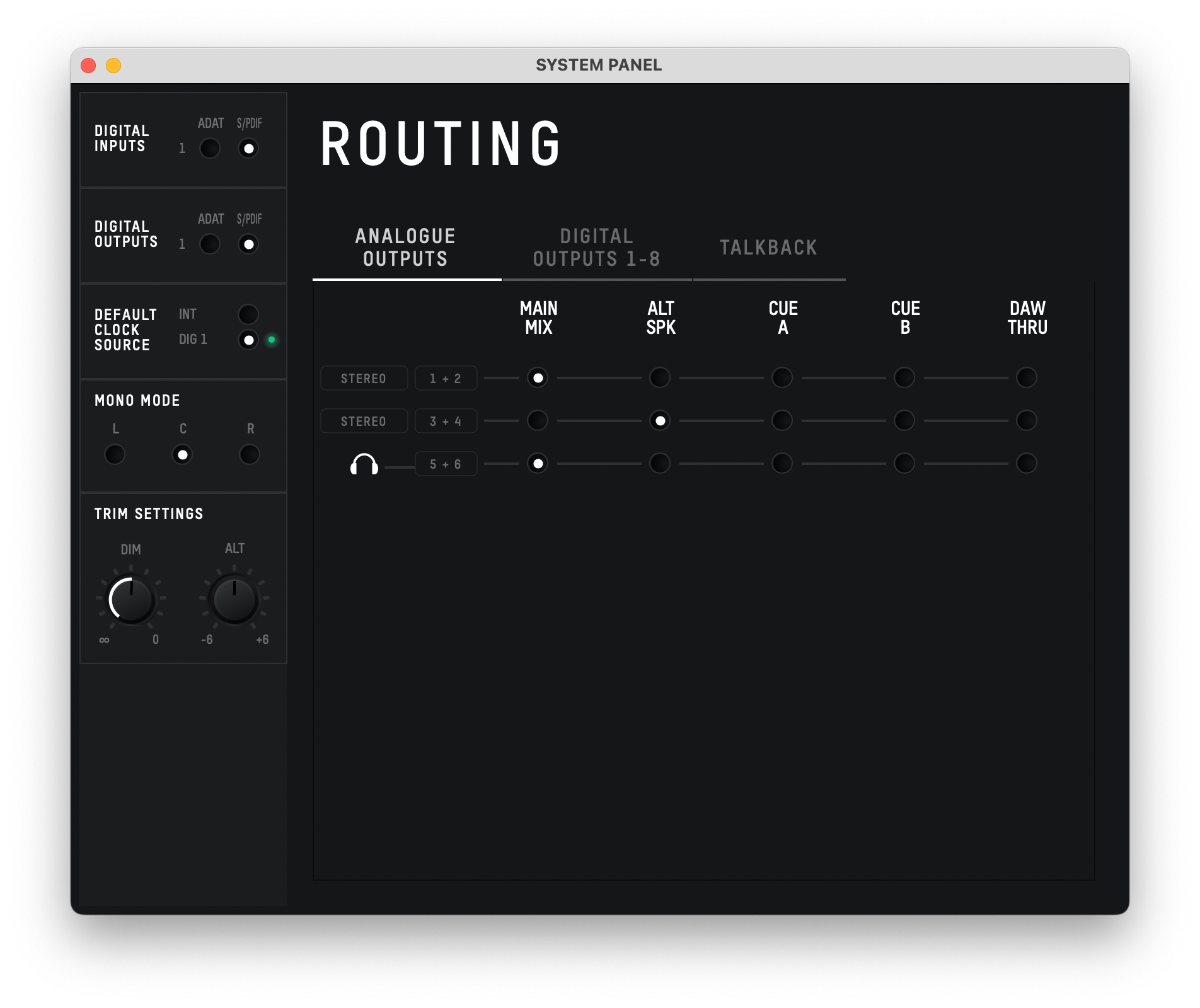1200x1008 pixels.
Task: Toggle STEREO button for outputs 3 + 4
Action: click(364, 421)
